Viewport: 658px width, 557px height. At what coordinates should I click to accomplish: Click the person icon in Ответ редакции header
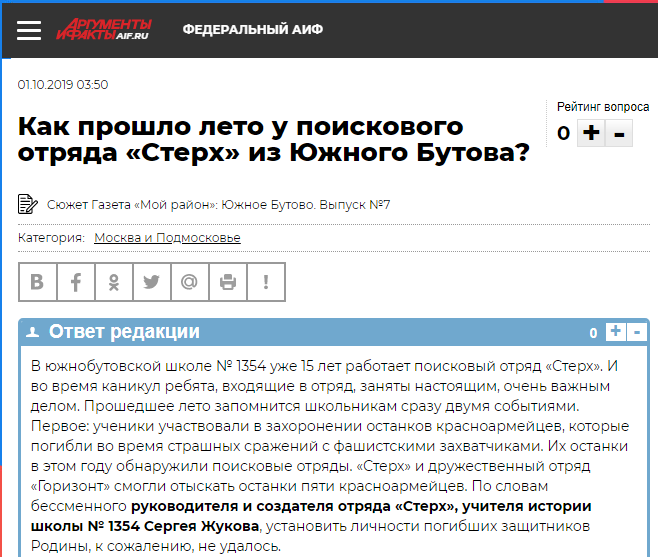pyautogui.click(x=33, y=333)
